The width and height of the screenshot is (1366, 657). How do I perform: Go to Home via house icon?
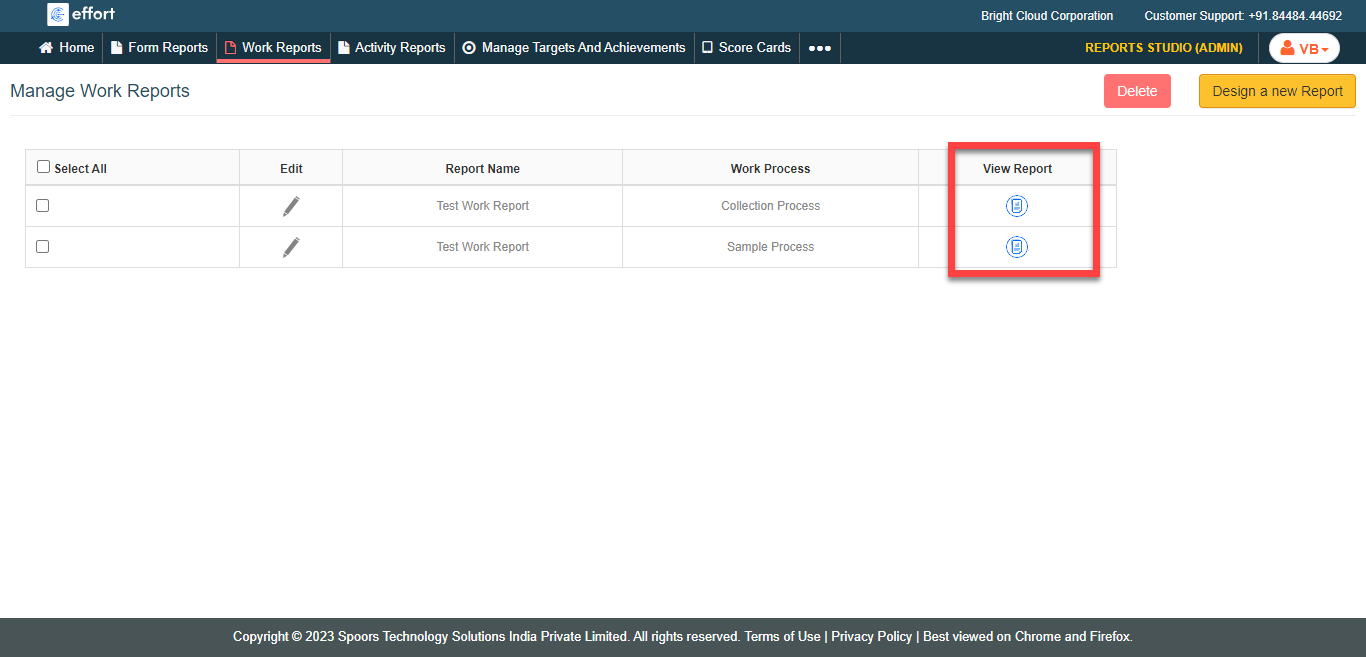(x=46, y=48)
